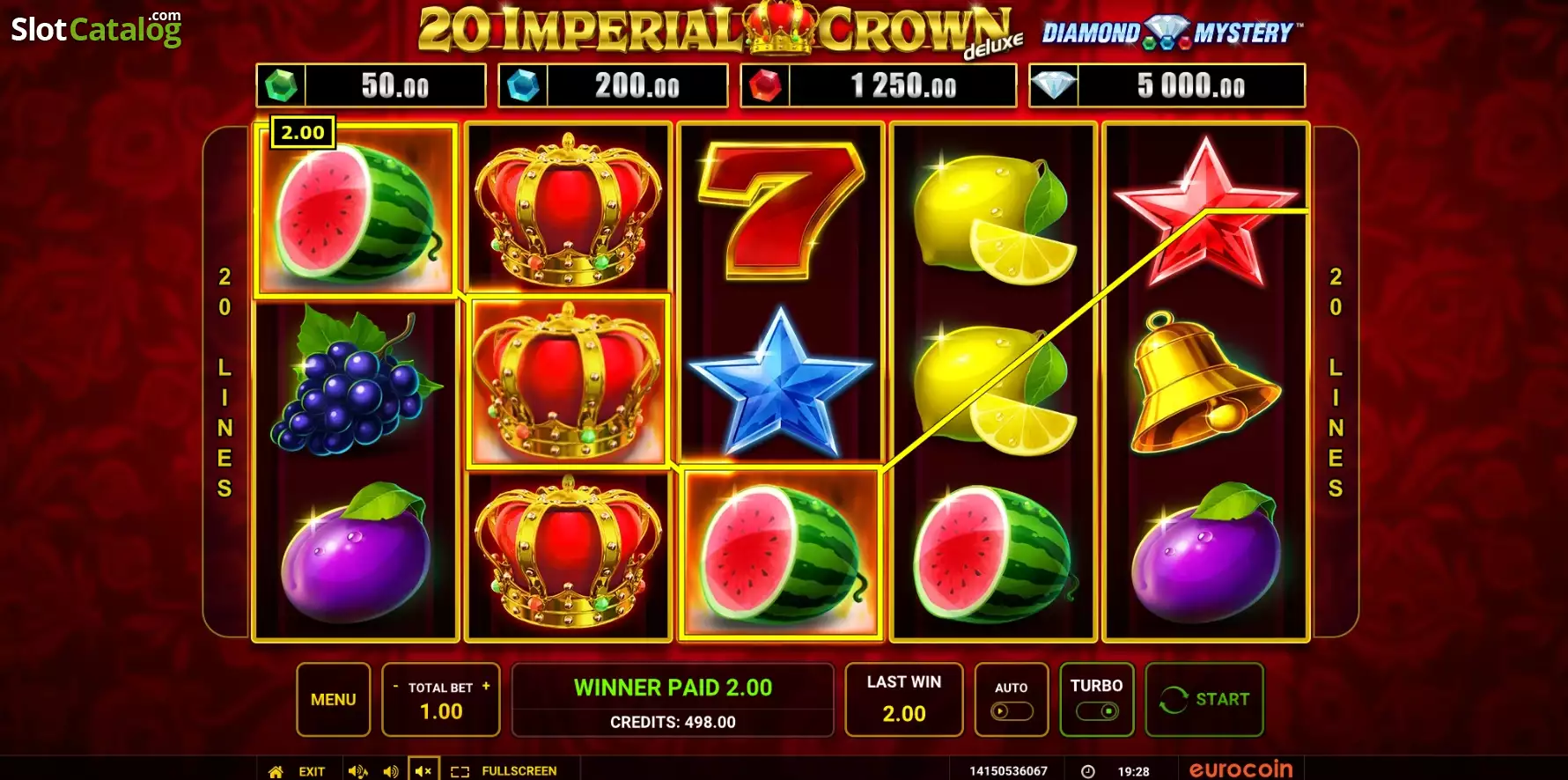This screenshot has height=780, width=1568.
Task: Click the muted speaker icon
Action: [x=423, y=771]
